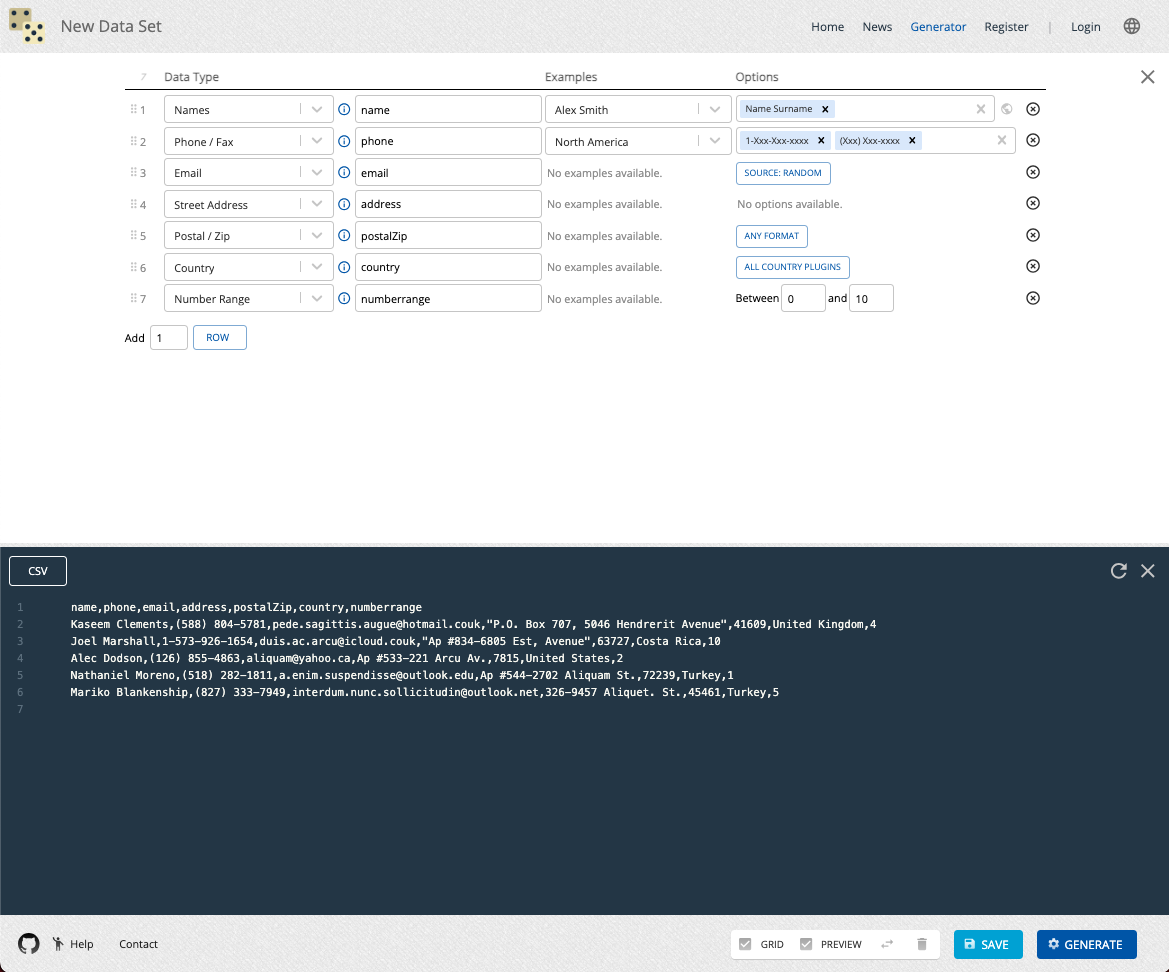This screenshot has height=972, width=1169.
Task: Click the CSV format button
Action: (x=38, y=571)
